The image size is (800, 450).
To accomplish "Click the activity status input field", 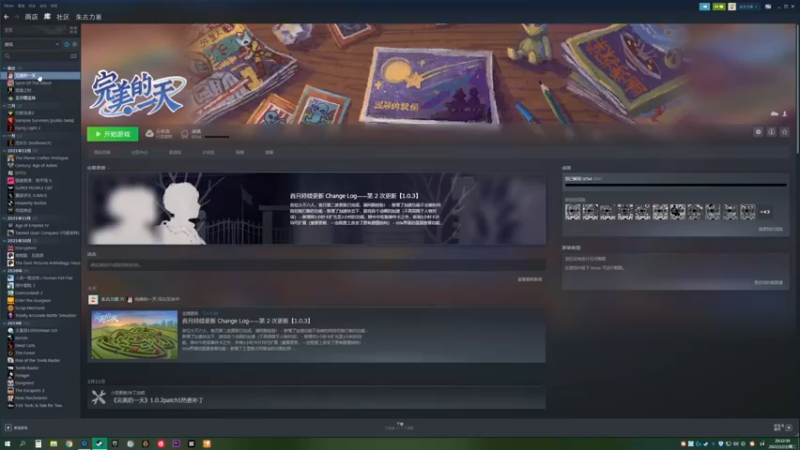I will (x=316, y=265).
